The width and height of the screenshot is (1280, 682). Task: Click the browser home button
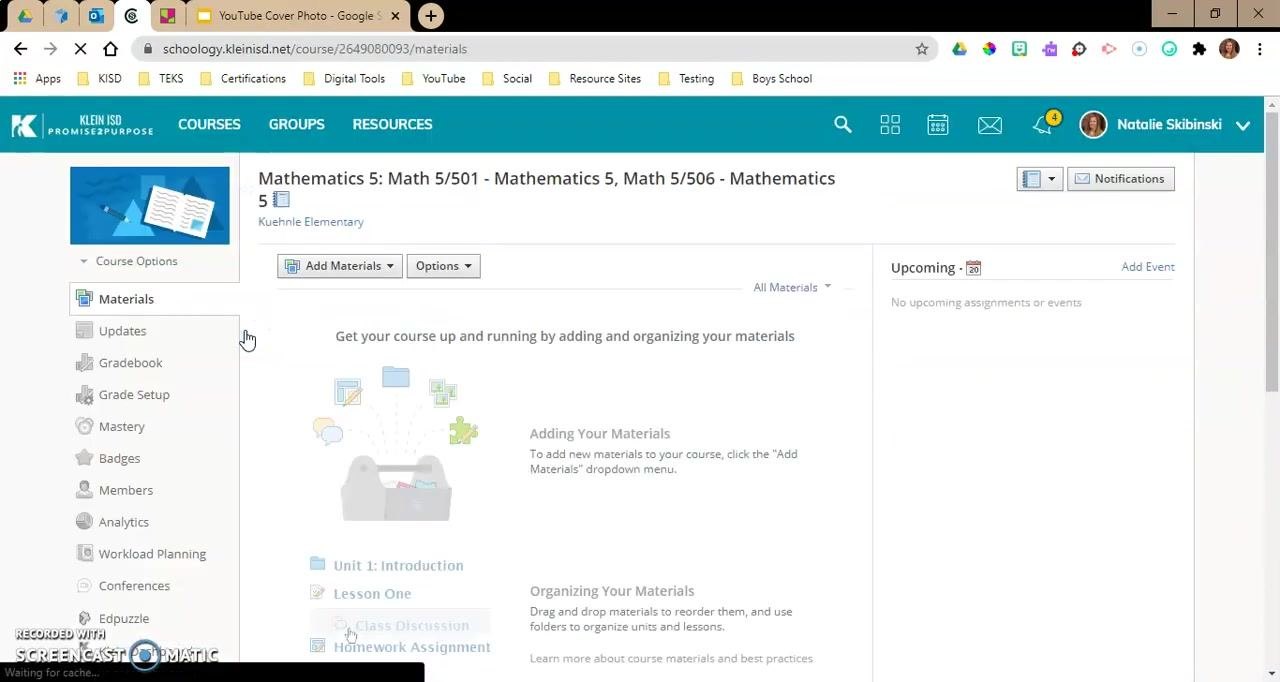coord(110,48)
